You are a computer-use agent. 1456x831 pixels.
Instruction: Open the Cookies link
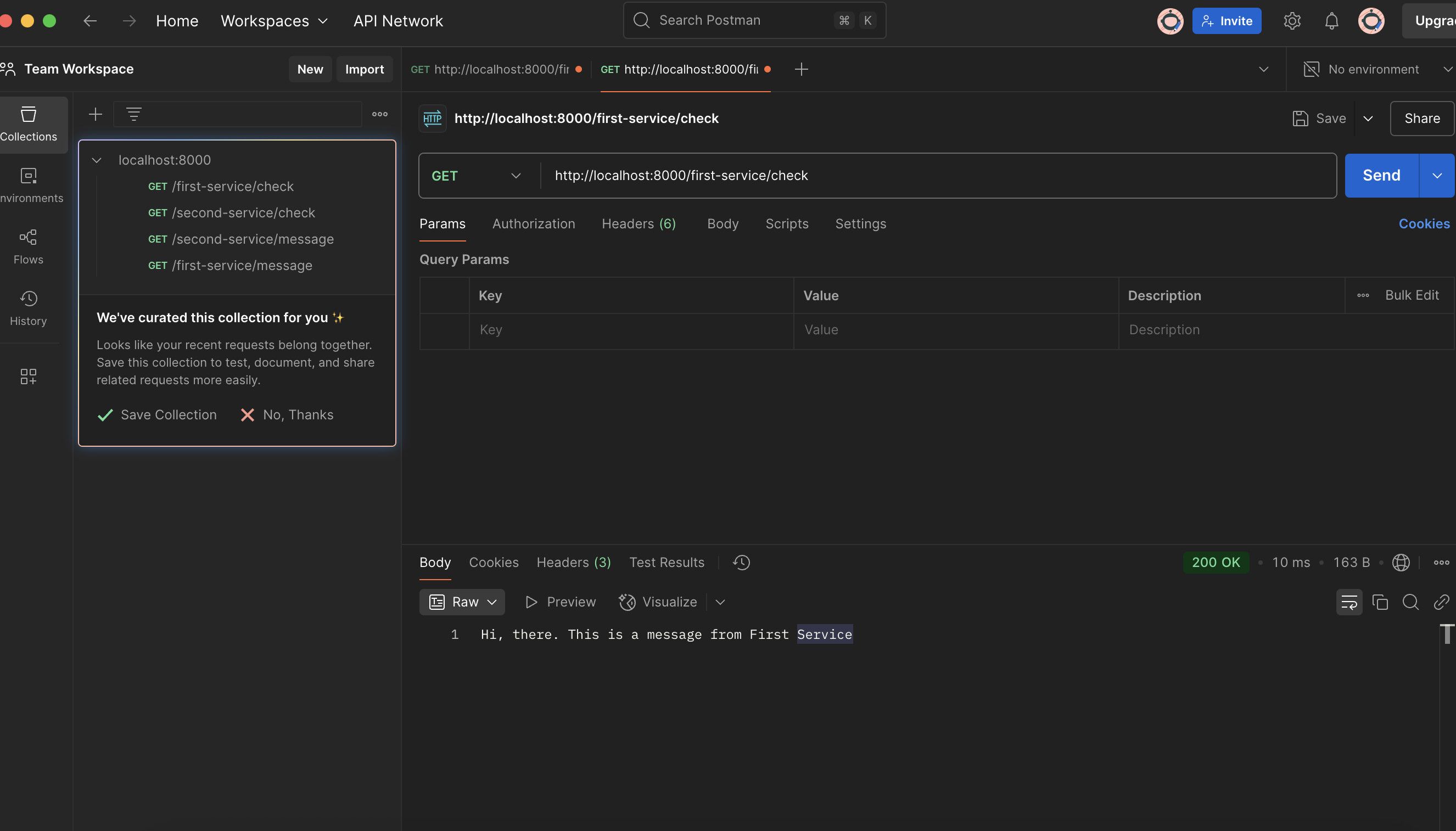(1424, 224)
